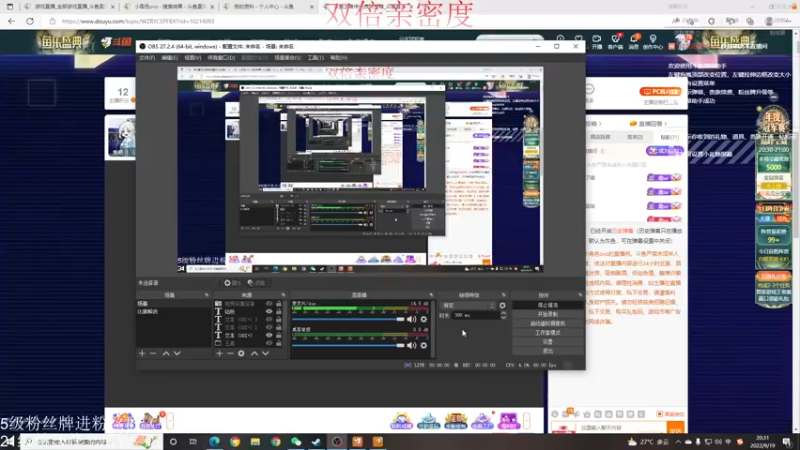Decrease transition duration with down stepper
Screen dimensions: 800x450
503,317
